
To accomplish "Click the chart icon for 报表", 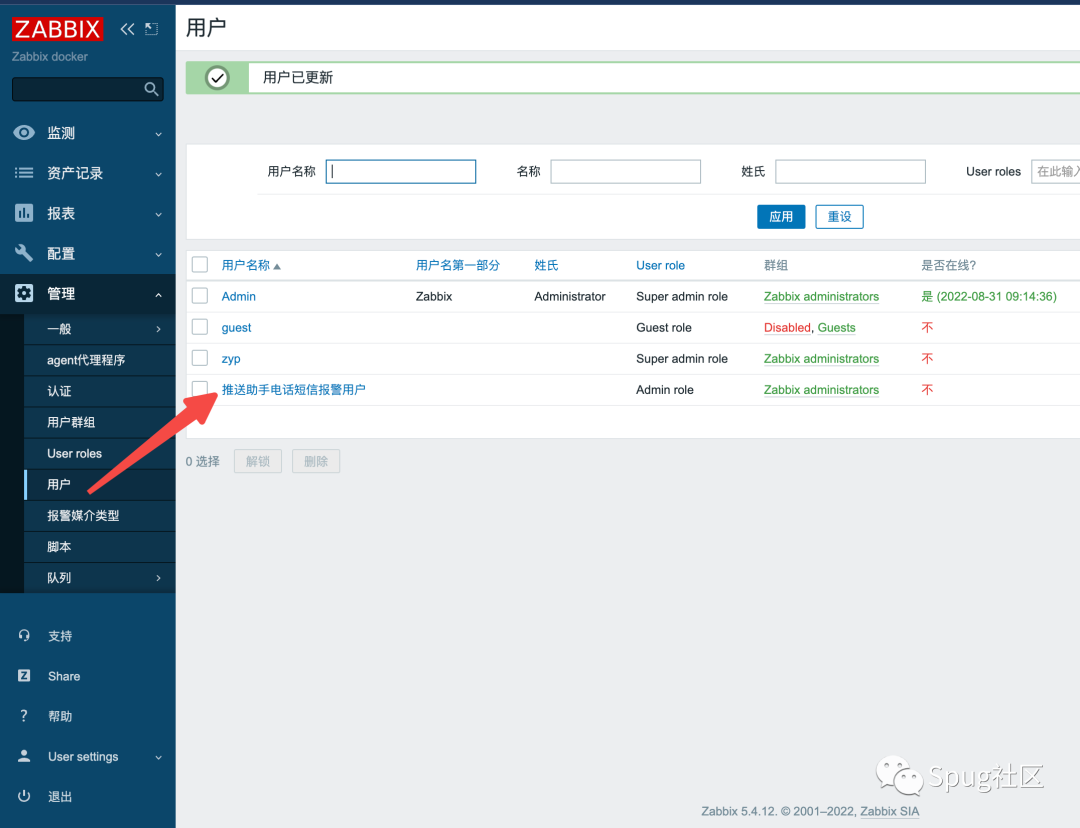I will [x=24, y=213].
